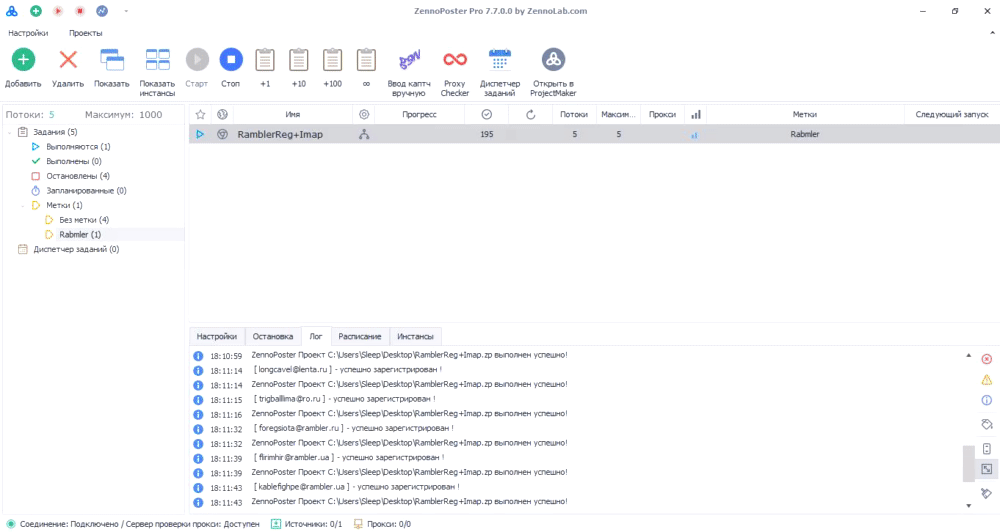The width and height of the screenshot is (1000, 532).
Task: Click the log scrollbar down arrow
Action: point(968,506)
